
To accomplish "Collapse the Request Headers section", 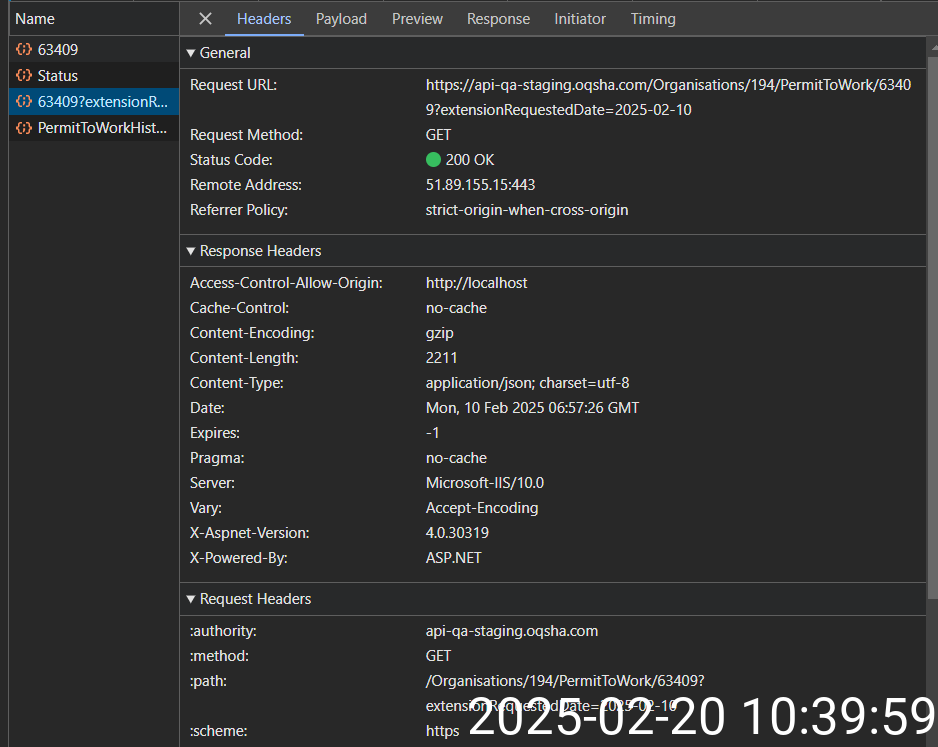I will (x=192, y=599).
